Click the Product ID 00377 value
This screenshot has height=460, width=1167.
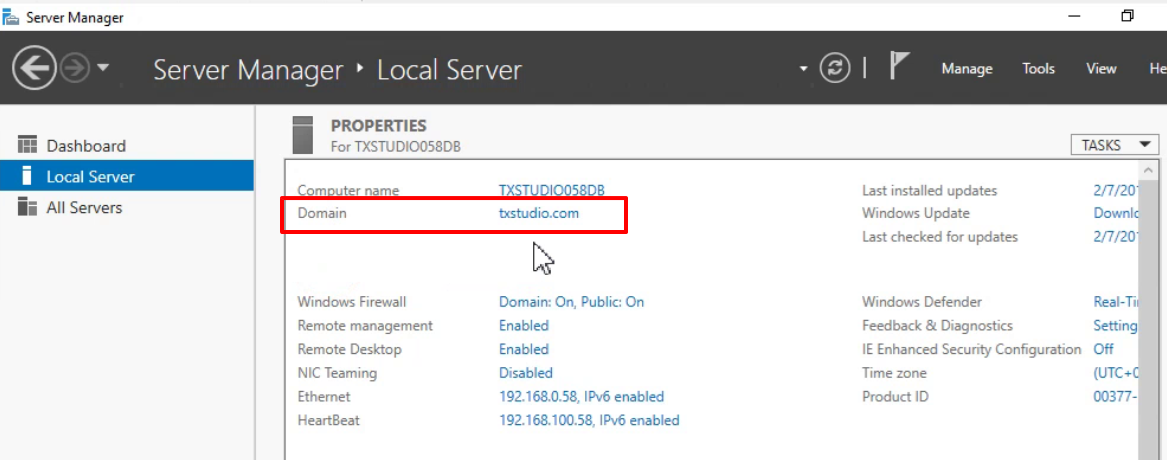tap(1116, 397)
